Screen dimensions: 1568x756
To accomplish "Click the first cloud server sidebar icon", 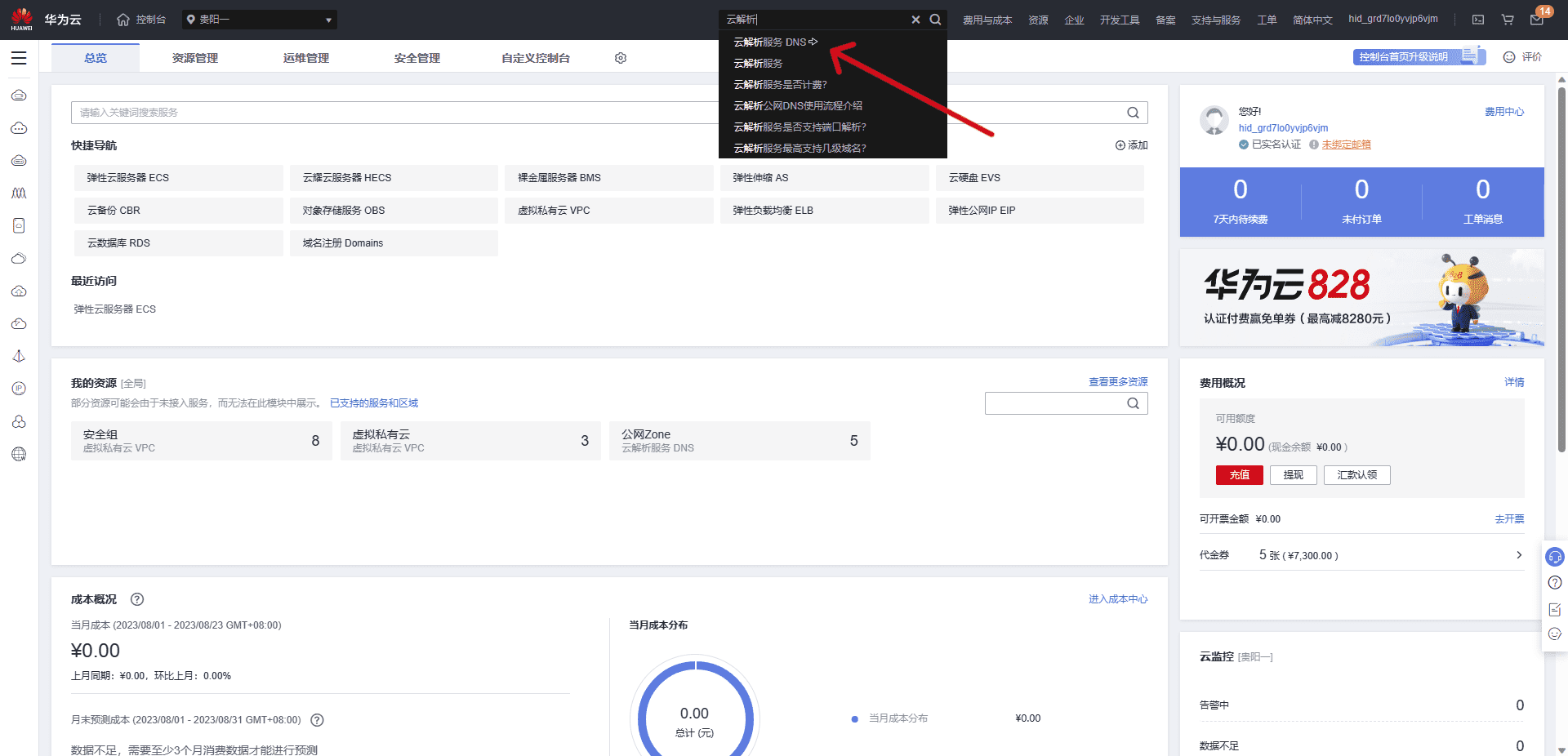I will (19, 95).
